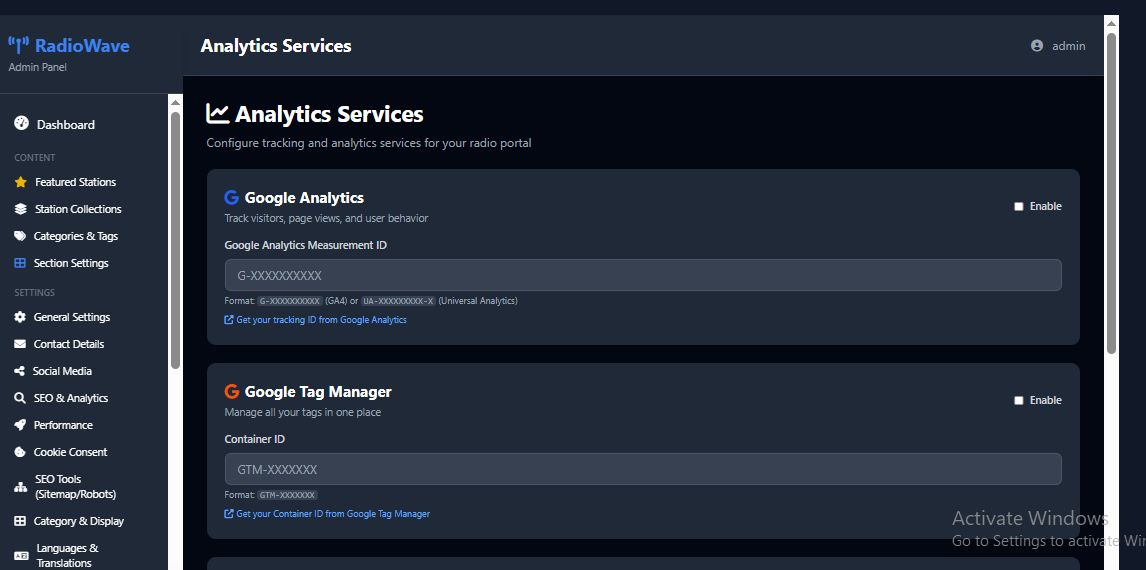Click the Station Collections layers icon
The image size is (1146, 570).
coord(20,209)
